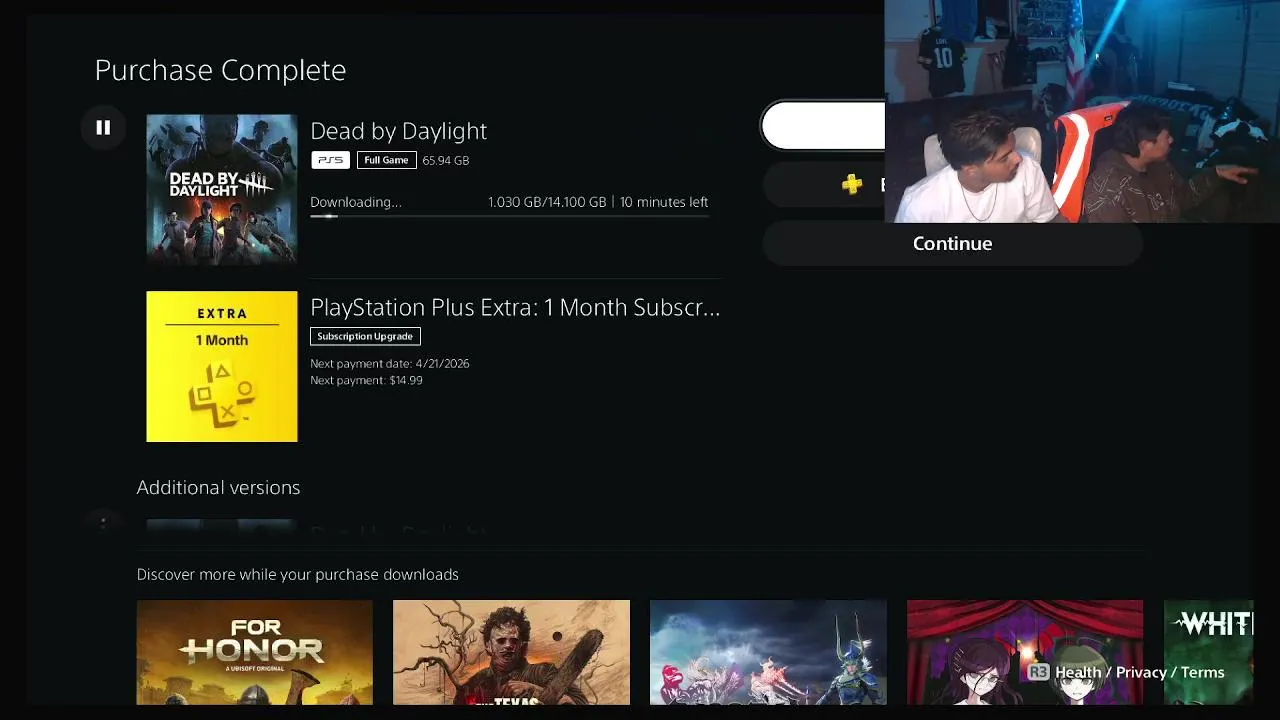Click the Continue button

tap(952, 244)
